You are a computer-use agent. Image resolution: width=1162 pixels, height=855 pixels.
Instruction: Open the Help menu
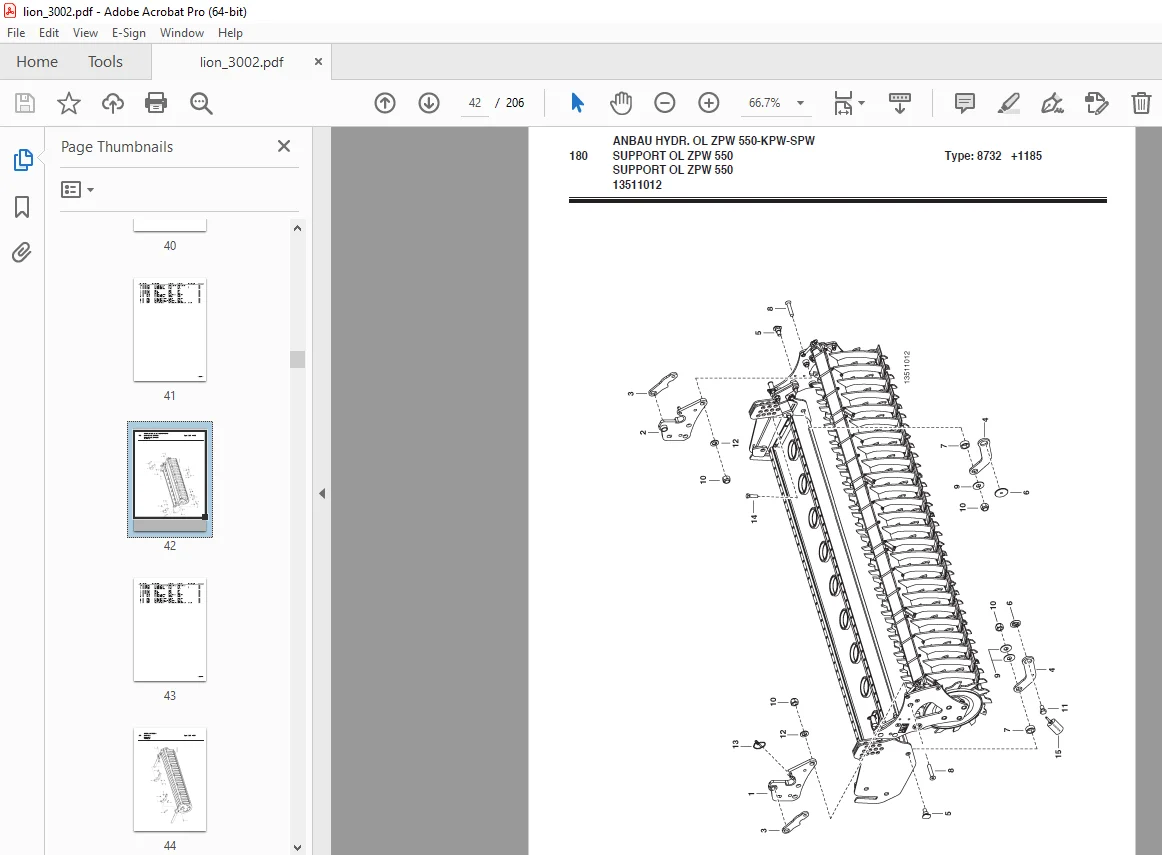(x=230, y=33)
